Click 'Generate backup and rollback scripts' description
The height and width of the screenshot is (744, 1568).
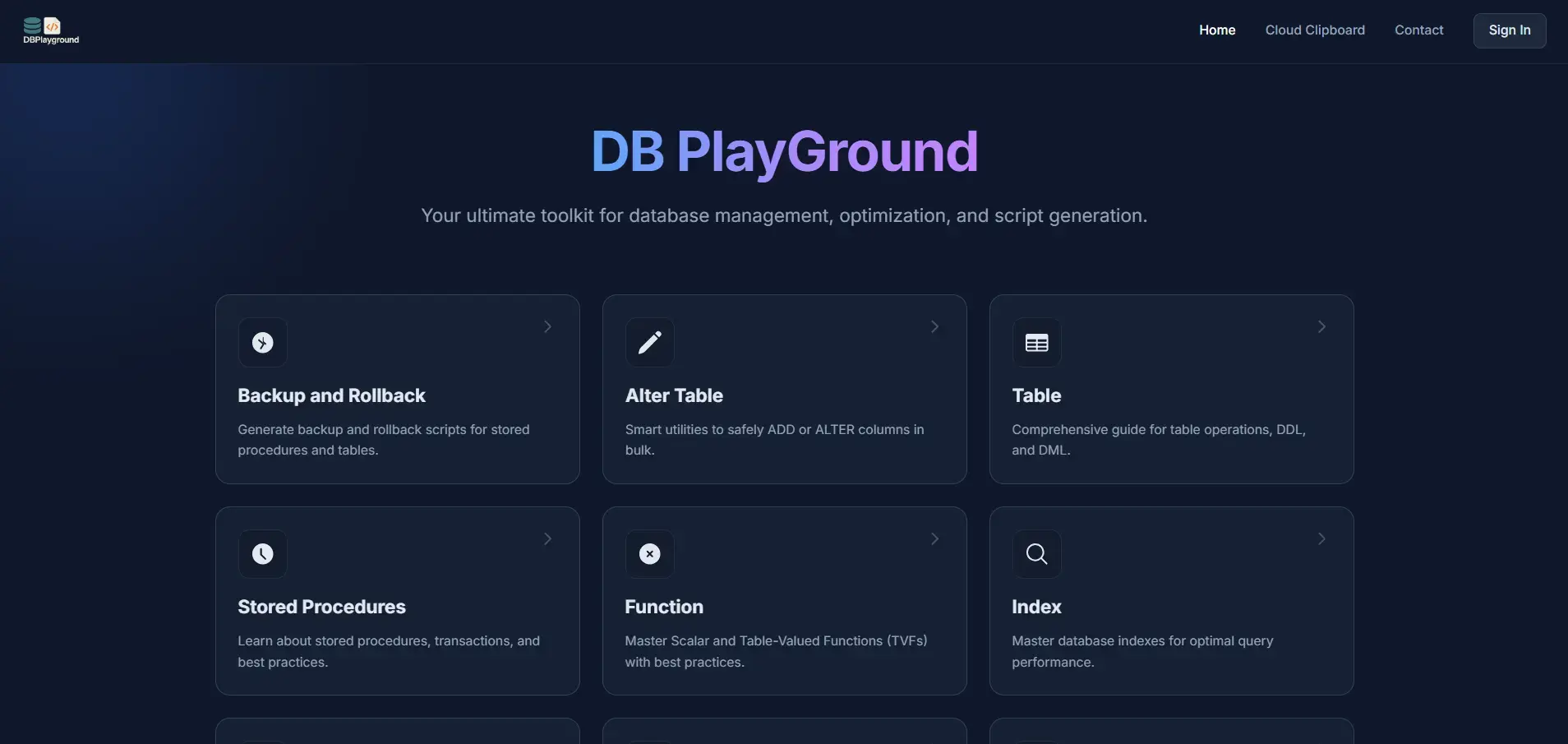coord(384,440)
